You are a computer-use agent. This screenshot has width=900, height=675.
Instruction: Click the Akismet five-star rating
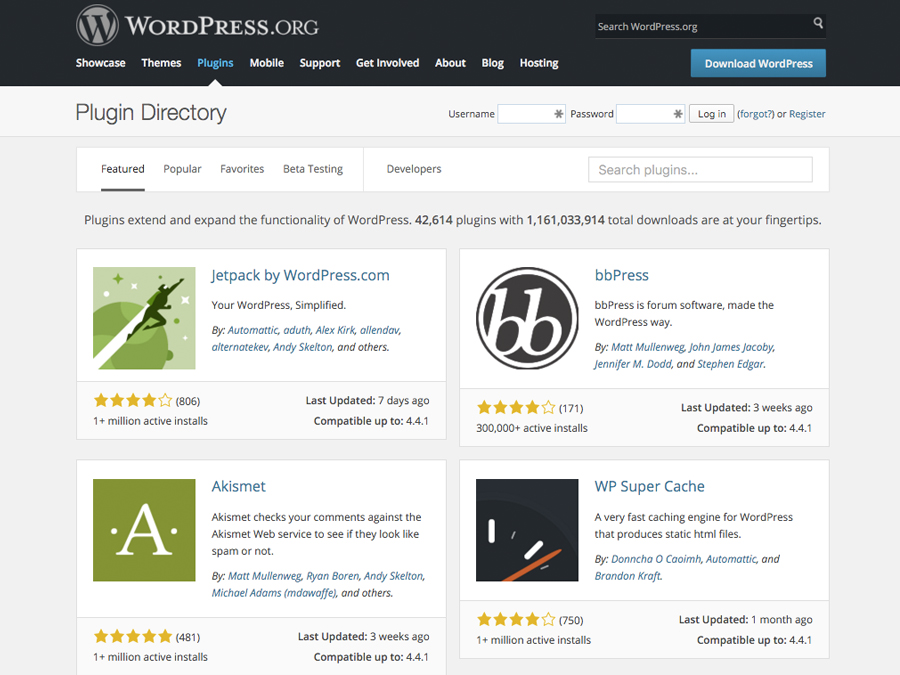point(133,637)
